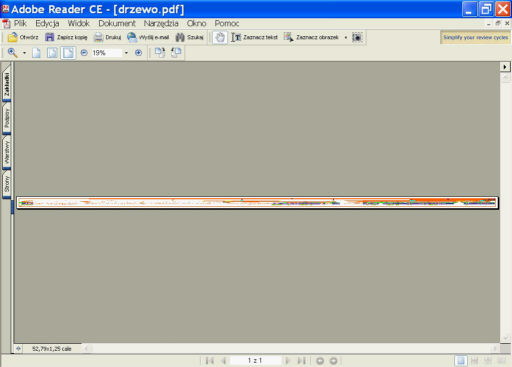Expand magnifier zoom tool dropdown arrow
The width and height of the screenshot is (512, 367).
[24, 53]
